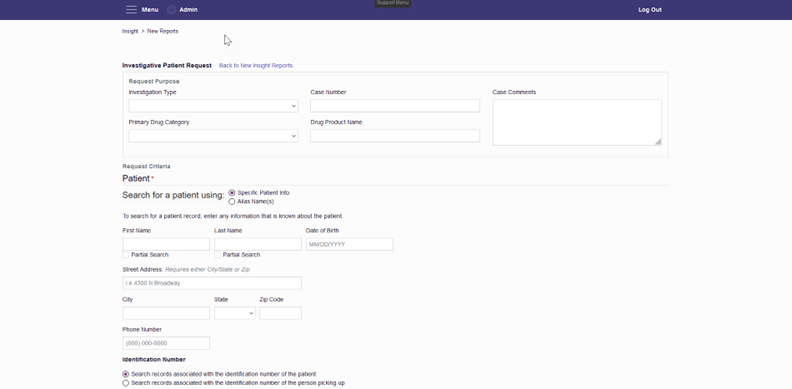
Task: Click the Phone Number field
Action: point(166,343)
